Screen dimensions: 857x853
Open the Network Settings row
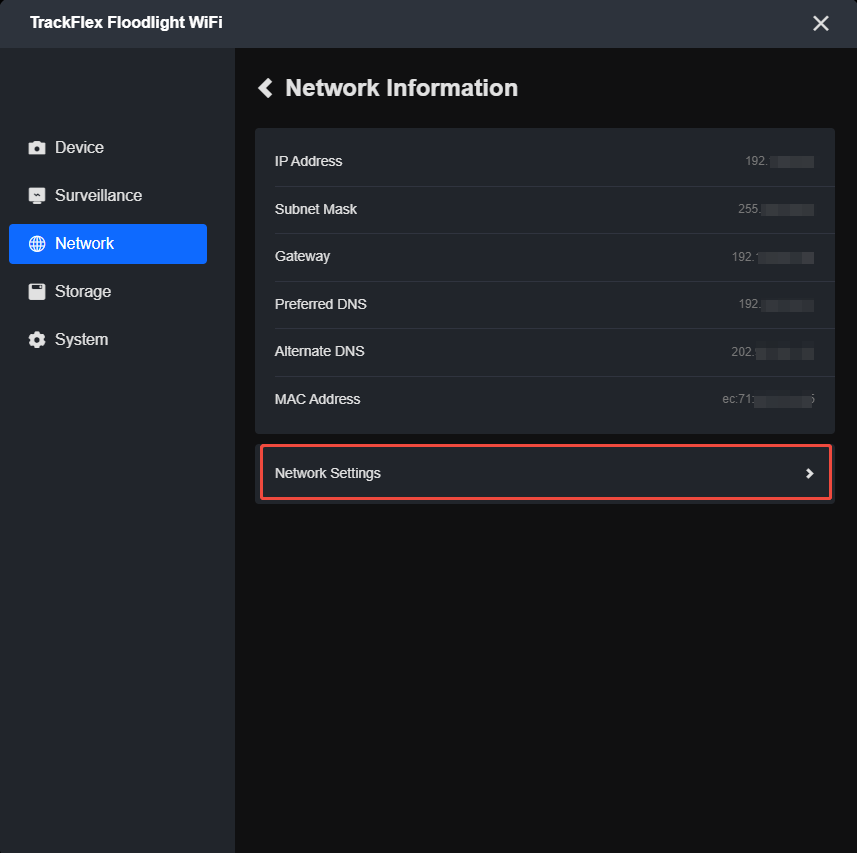[x=545, y=473]
